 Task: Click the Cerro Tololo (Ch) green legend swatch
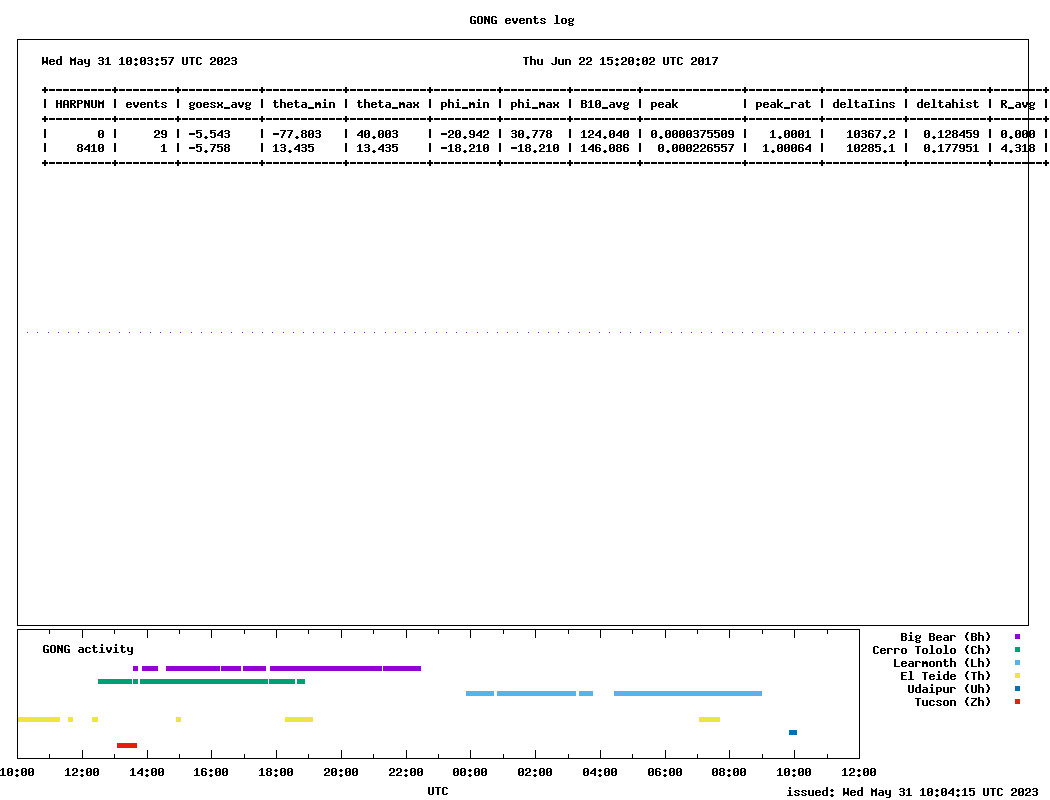(x=1017, y=649)
